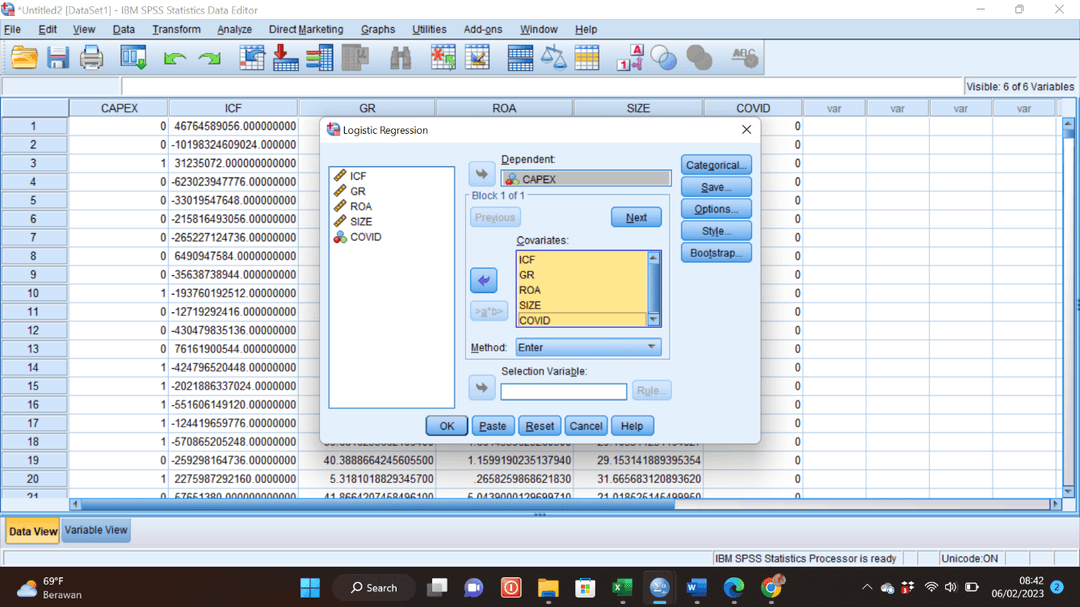Select COVID in the source variable list
The height and width of the screenshot is (607, 1080).
coord(366,237)
